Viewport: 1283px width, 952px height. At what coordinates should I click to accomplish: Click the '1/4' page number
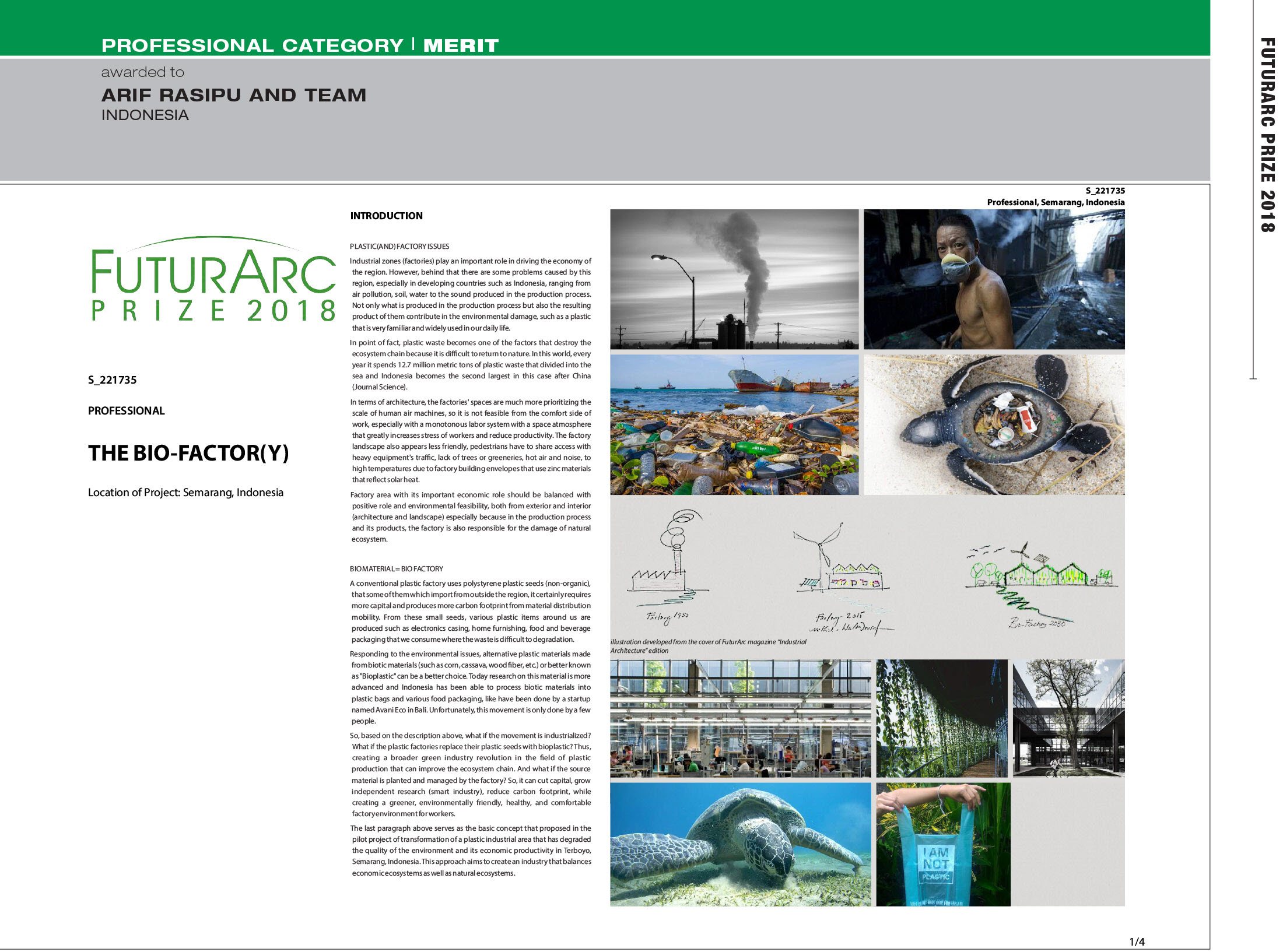tap(1137, 942)
